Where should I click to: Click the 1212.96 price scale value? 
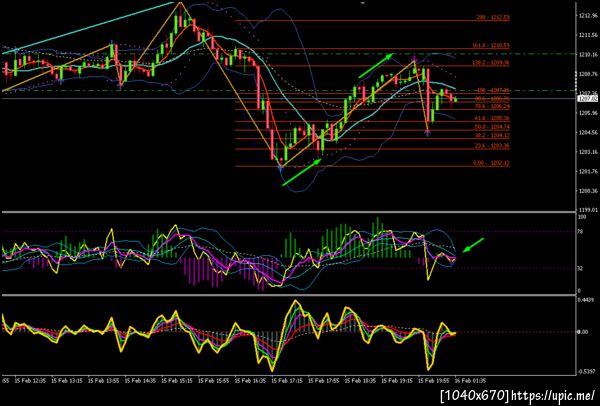[x=586, y=15]
